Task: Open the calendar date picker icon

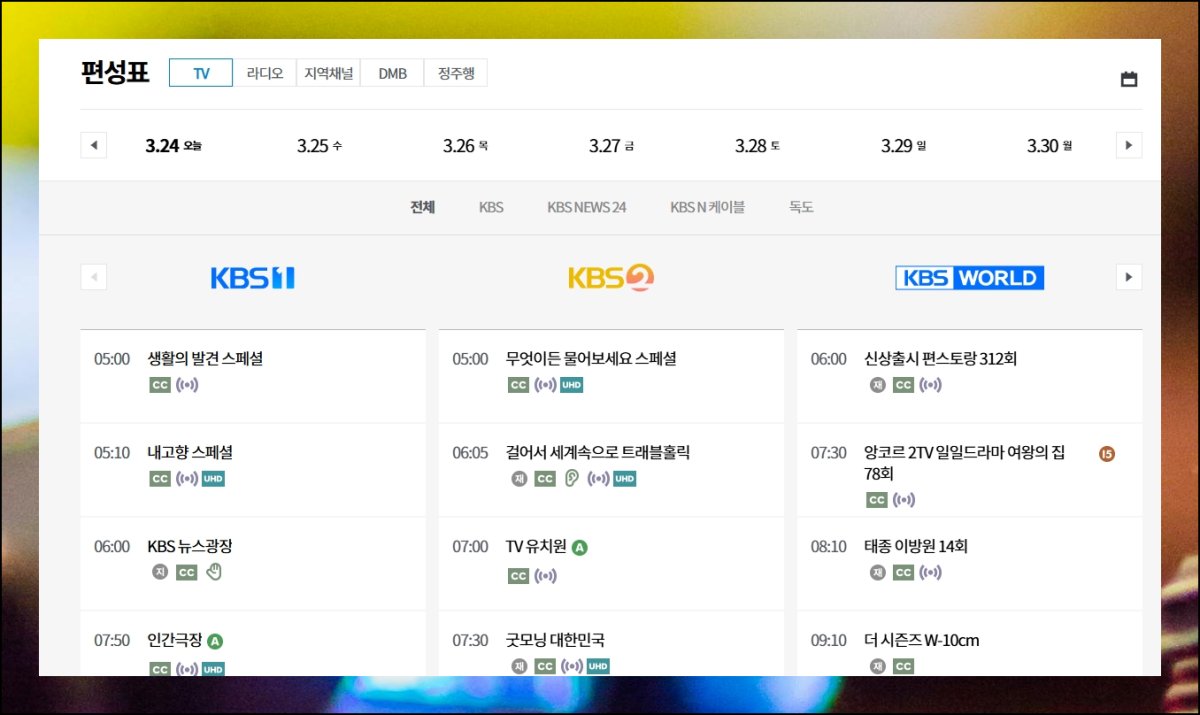Action: coord(1129,79)
